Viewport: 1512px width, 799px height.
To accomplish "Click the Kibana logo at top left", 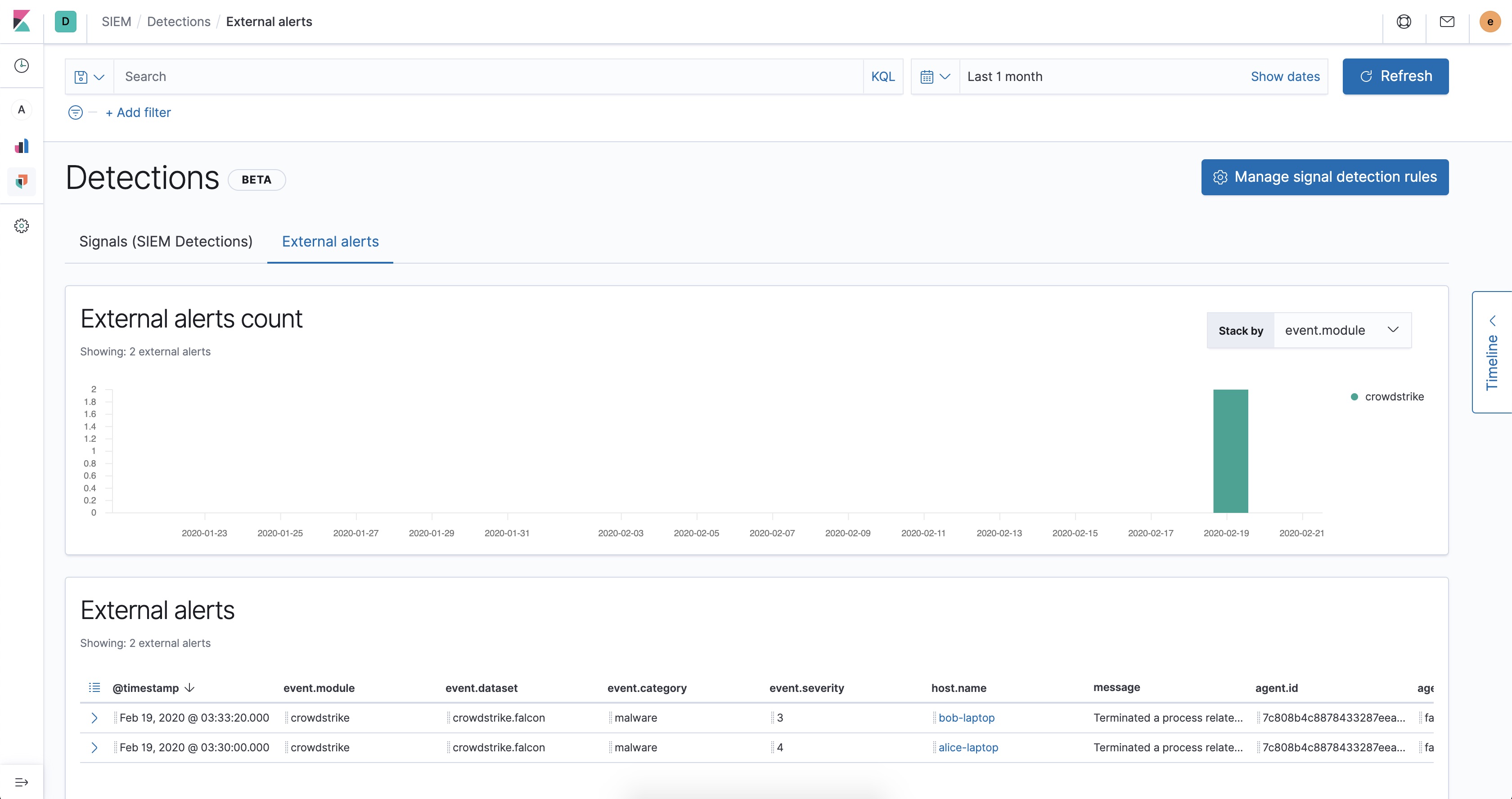I will click(22, 22).
